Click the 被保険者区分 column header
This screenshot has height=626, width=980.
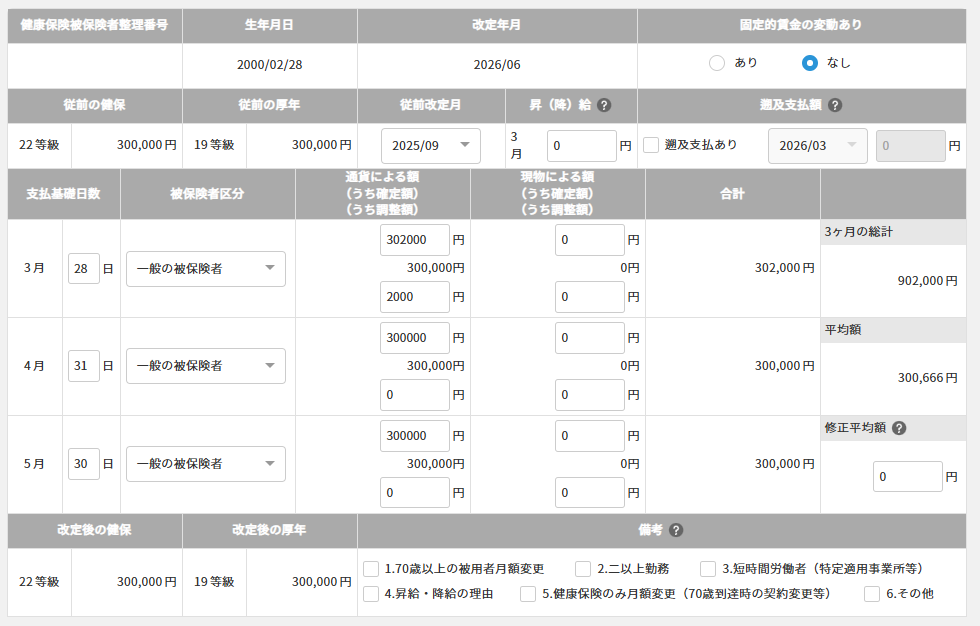click(x=208, y=194)
